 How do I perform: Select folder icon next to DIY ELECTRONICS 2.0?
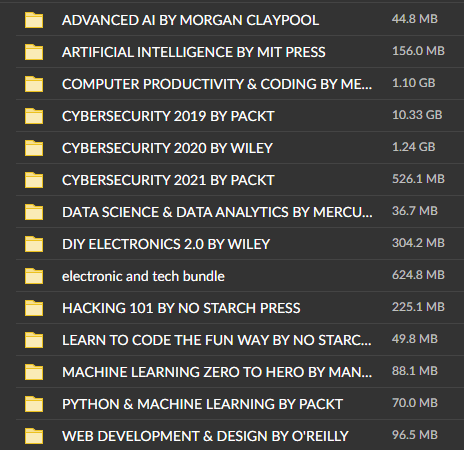click(34, 244)
